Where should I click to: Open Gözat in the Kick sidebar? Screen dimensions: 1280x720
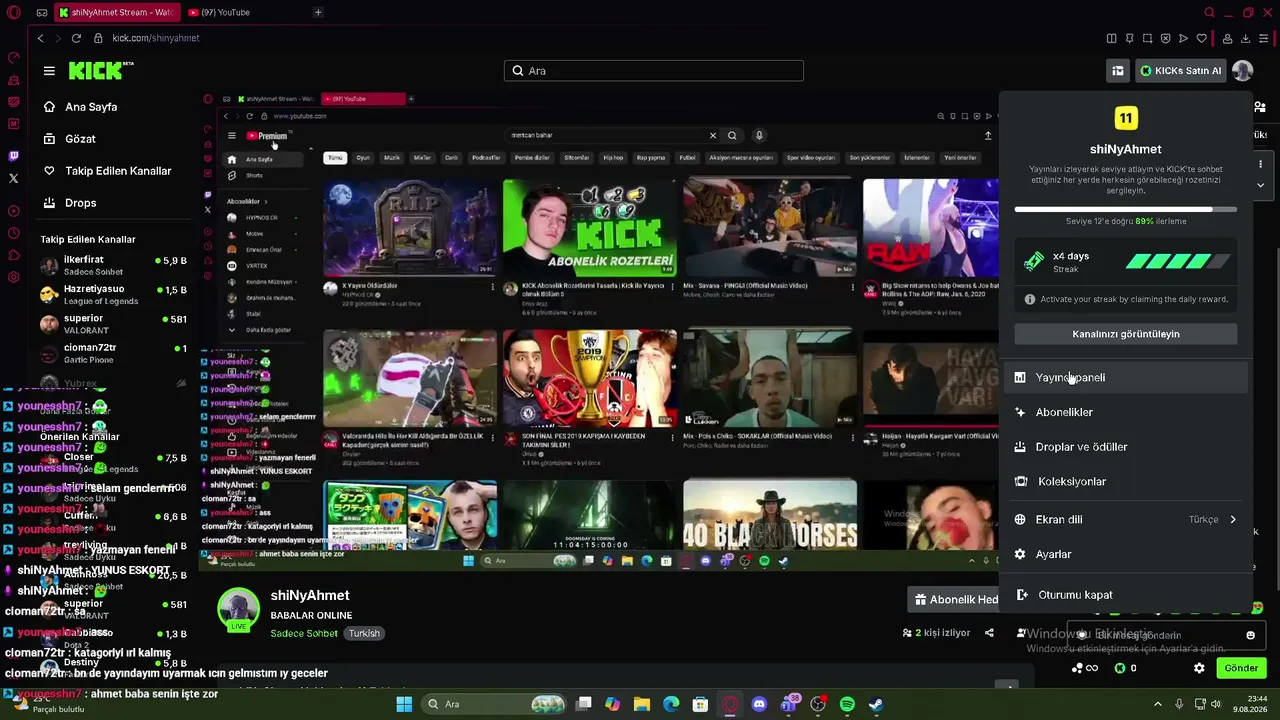click(80, 139)
